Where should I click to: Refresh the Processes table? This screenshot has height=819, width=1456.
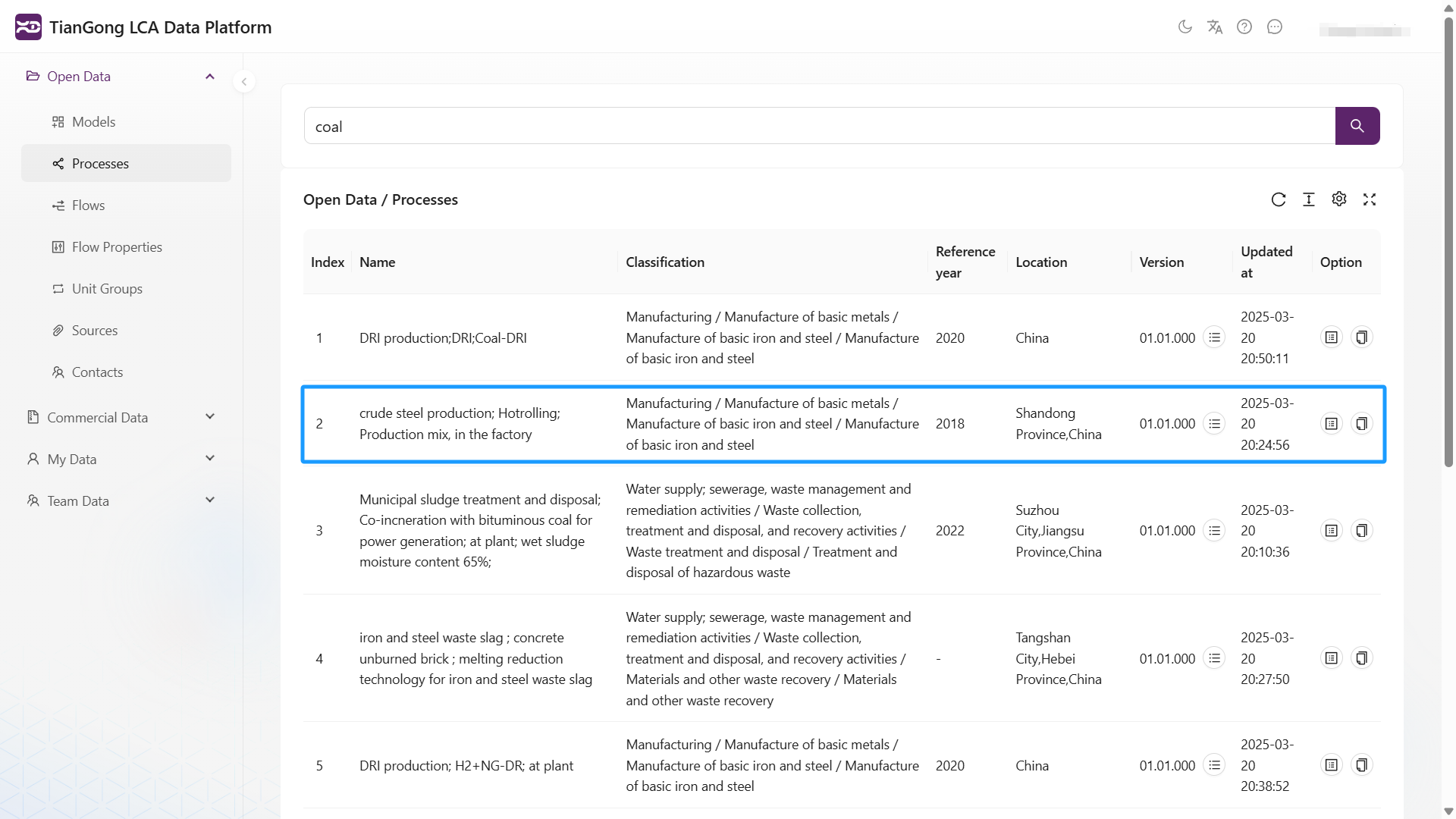(1279, 199)
